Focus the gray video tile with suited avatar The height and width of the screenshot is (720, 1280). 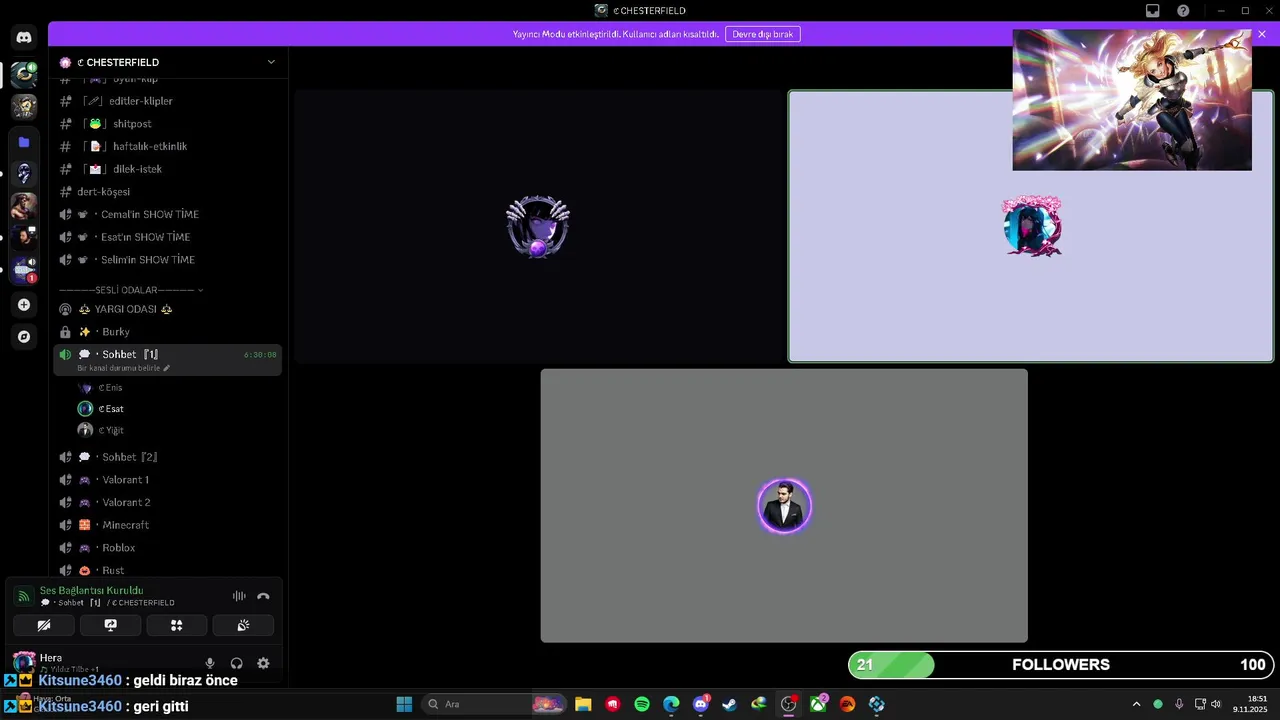click(x=784, y=506)
